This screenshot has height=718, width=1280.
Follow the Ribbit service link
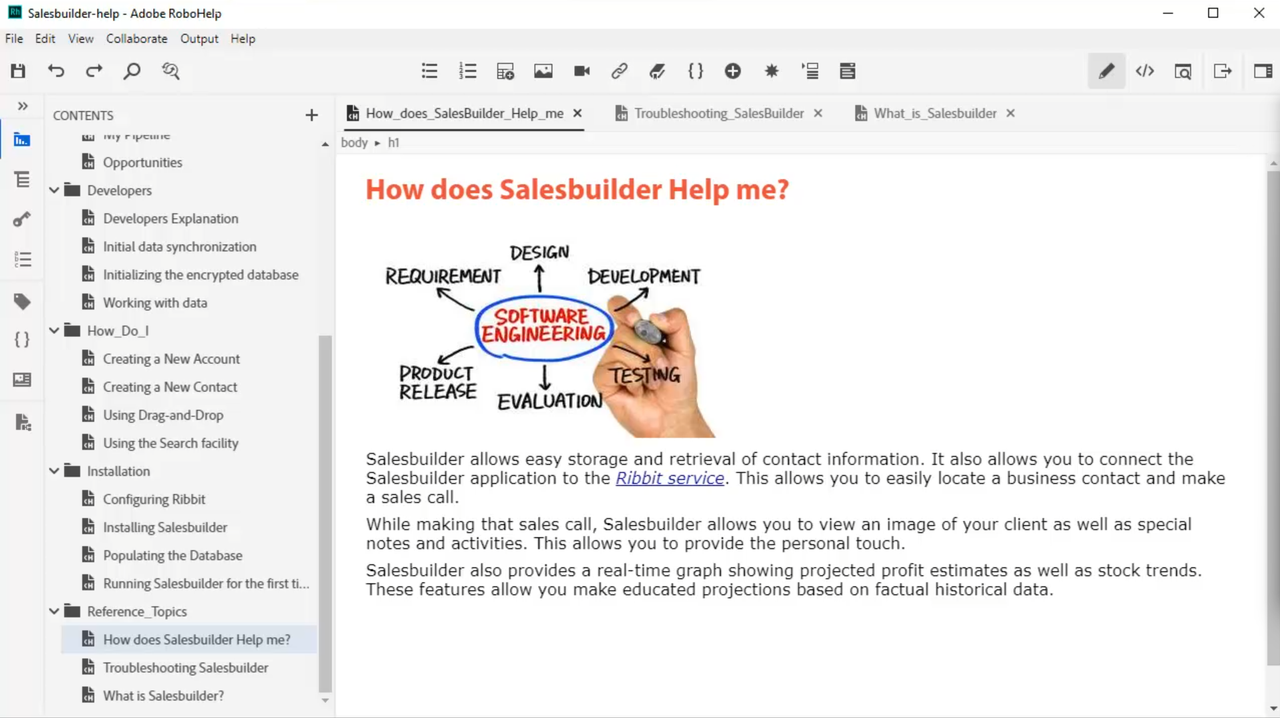click(670, 478)
